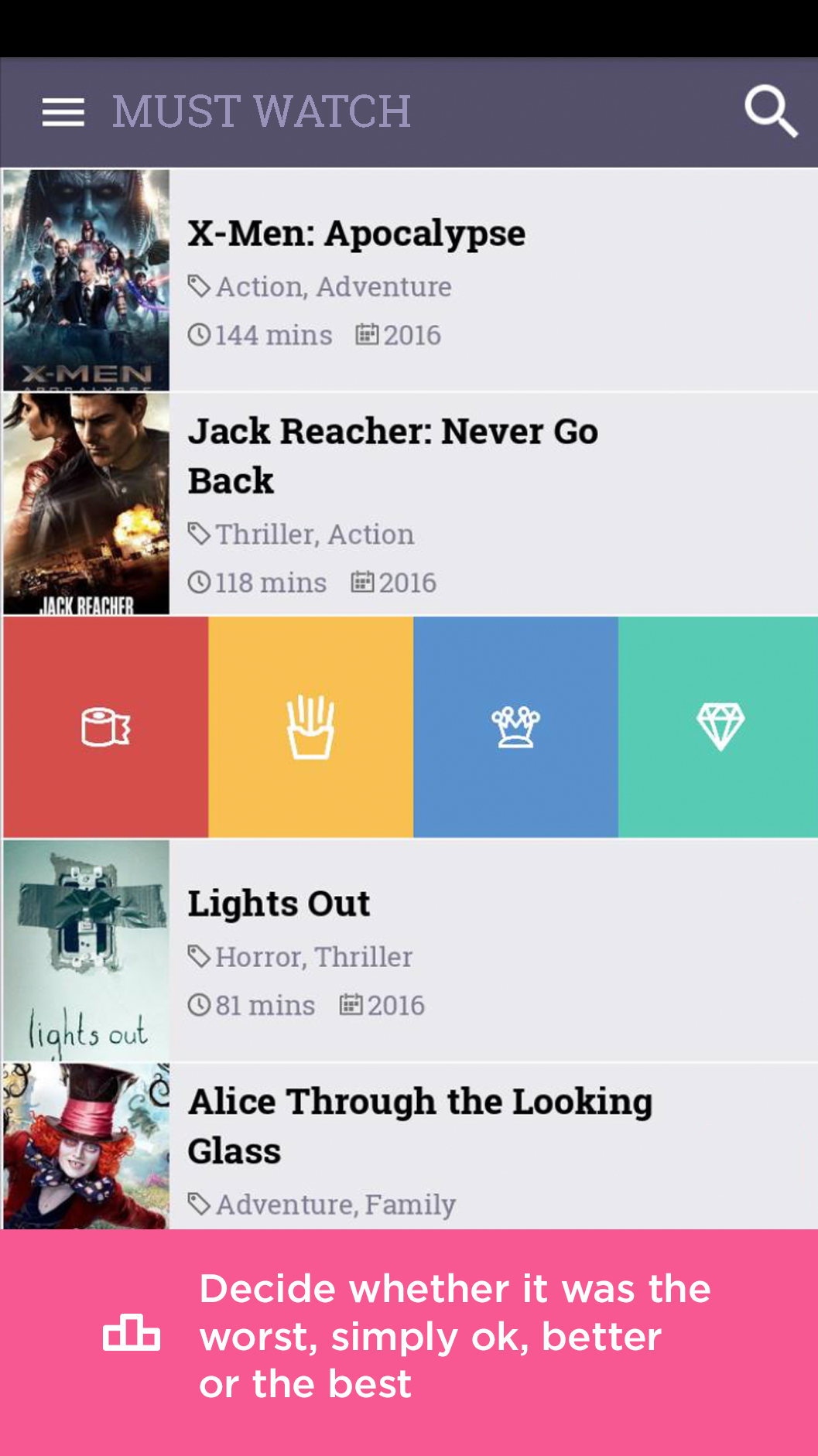Tap the Alice Mad Hatter poster thumbnail
The image size is (818, 1456).
tap(86, 1147)
